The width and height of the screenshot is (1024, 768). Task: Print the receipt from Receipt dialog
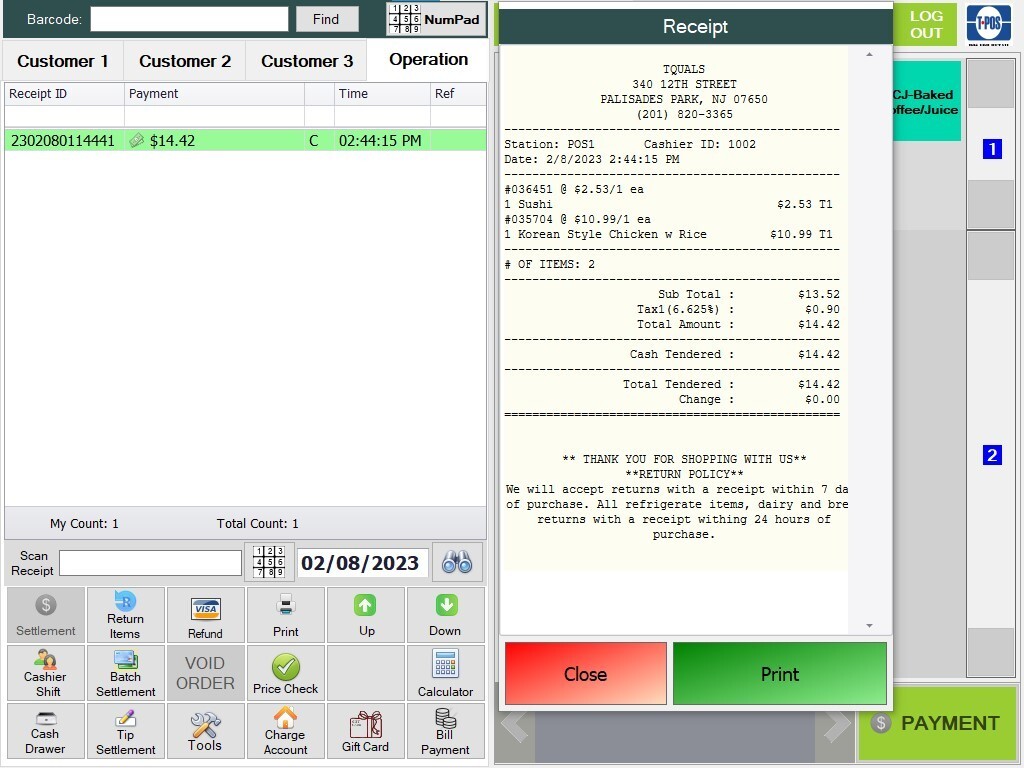tap(780, 673)
